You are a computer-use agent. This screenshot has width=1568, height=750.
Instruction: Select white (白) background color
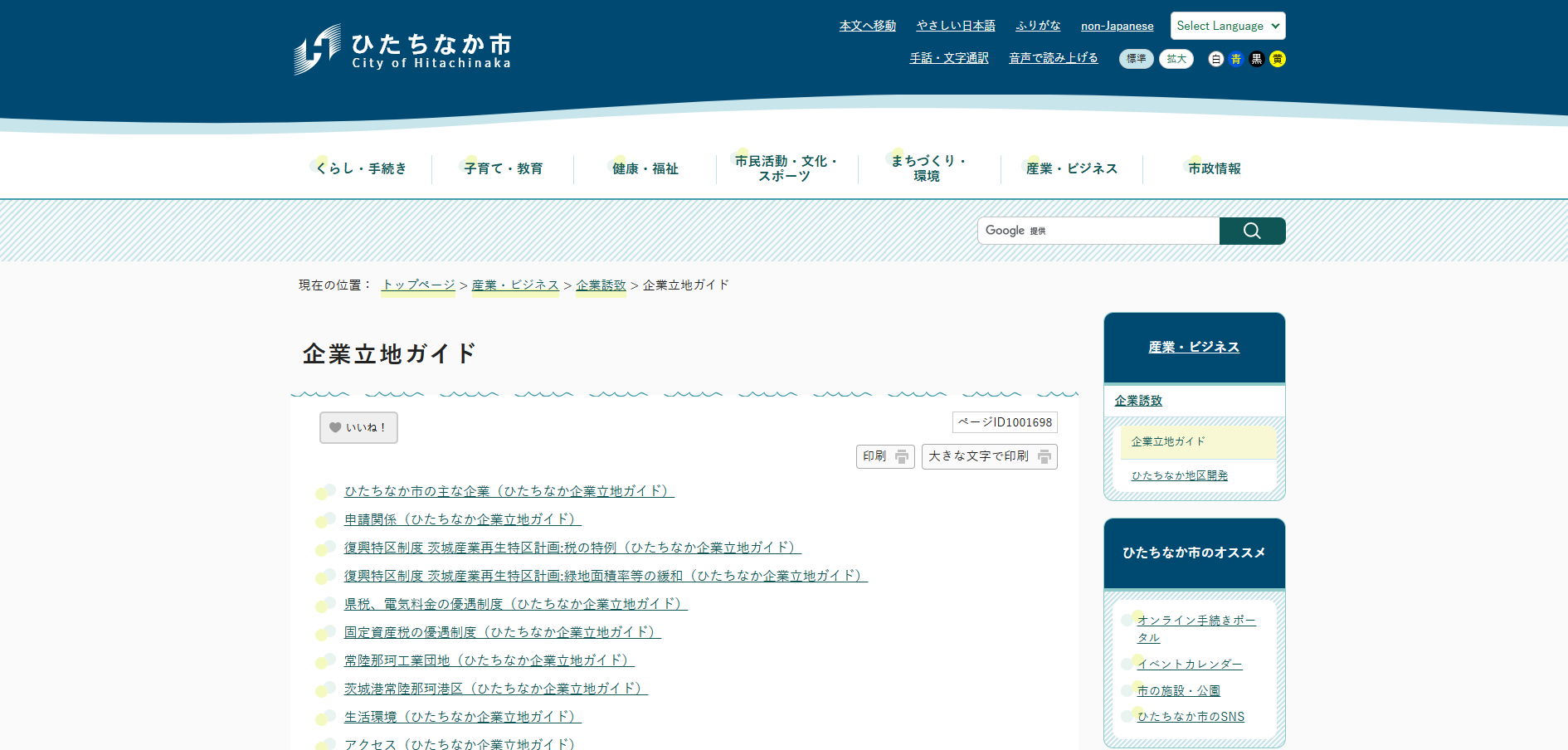point(1216,59)
